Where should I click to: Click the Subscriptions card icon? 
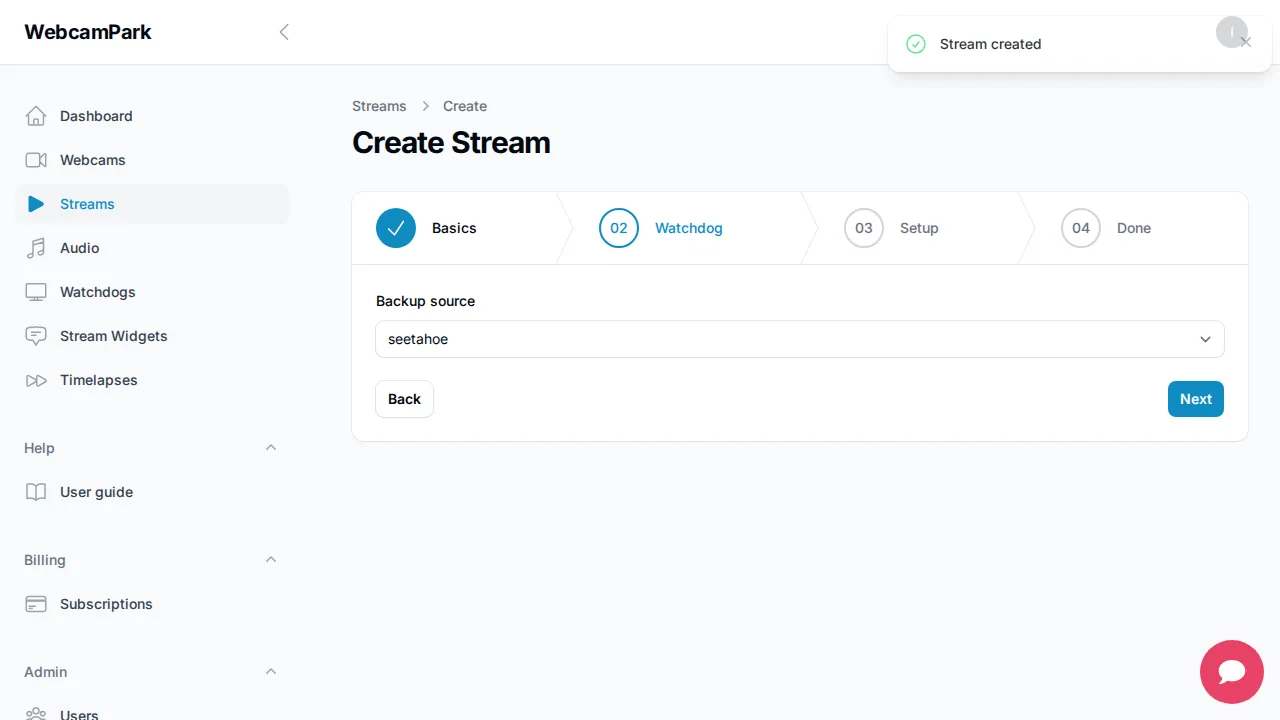tap(36, 604)
